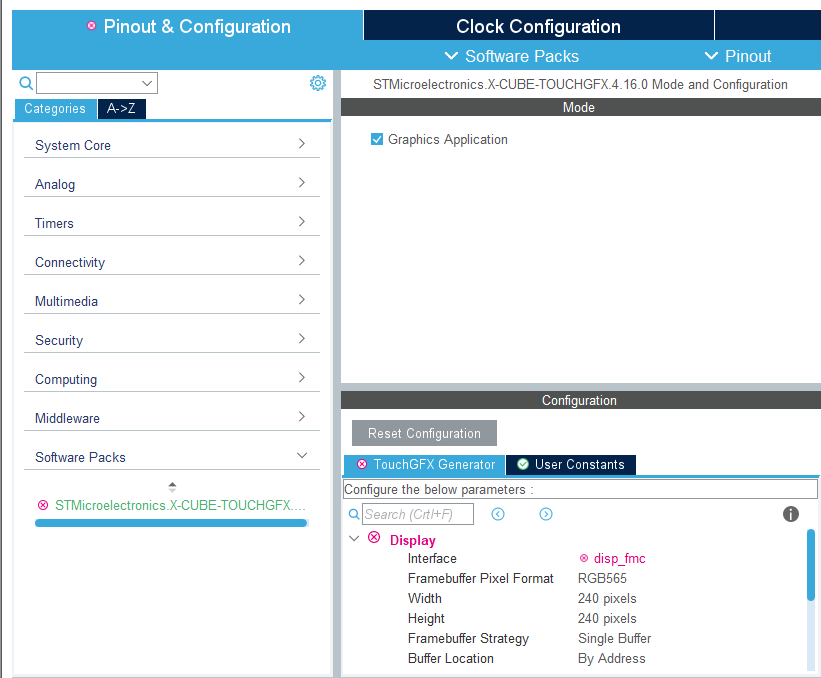821x678 pixels.
Task: Select STMicroelectronics.X-CUBE-TOUCHGFX software pack
Action: (180, 505)
